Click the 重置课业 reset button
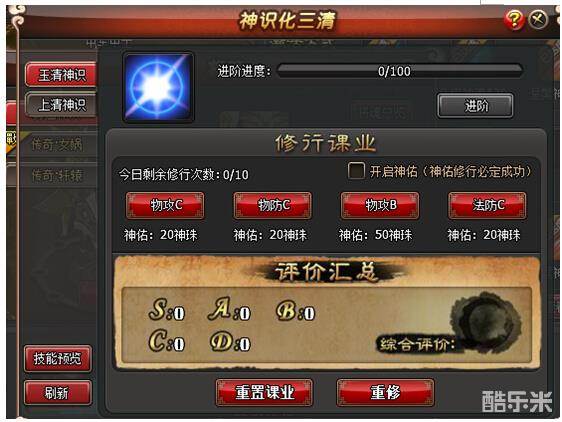Image resolution: width=562 pixels, height=422 pixels. click(265, 392)
